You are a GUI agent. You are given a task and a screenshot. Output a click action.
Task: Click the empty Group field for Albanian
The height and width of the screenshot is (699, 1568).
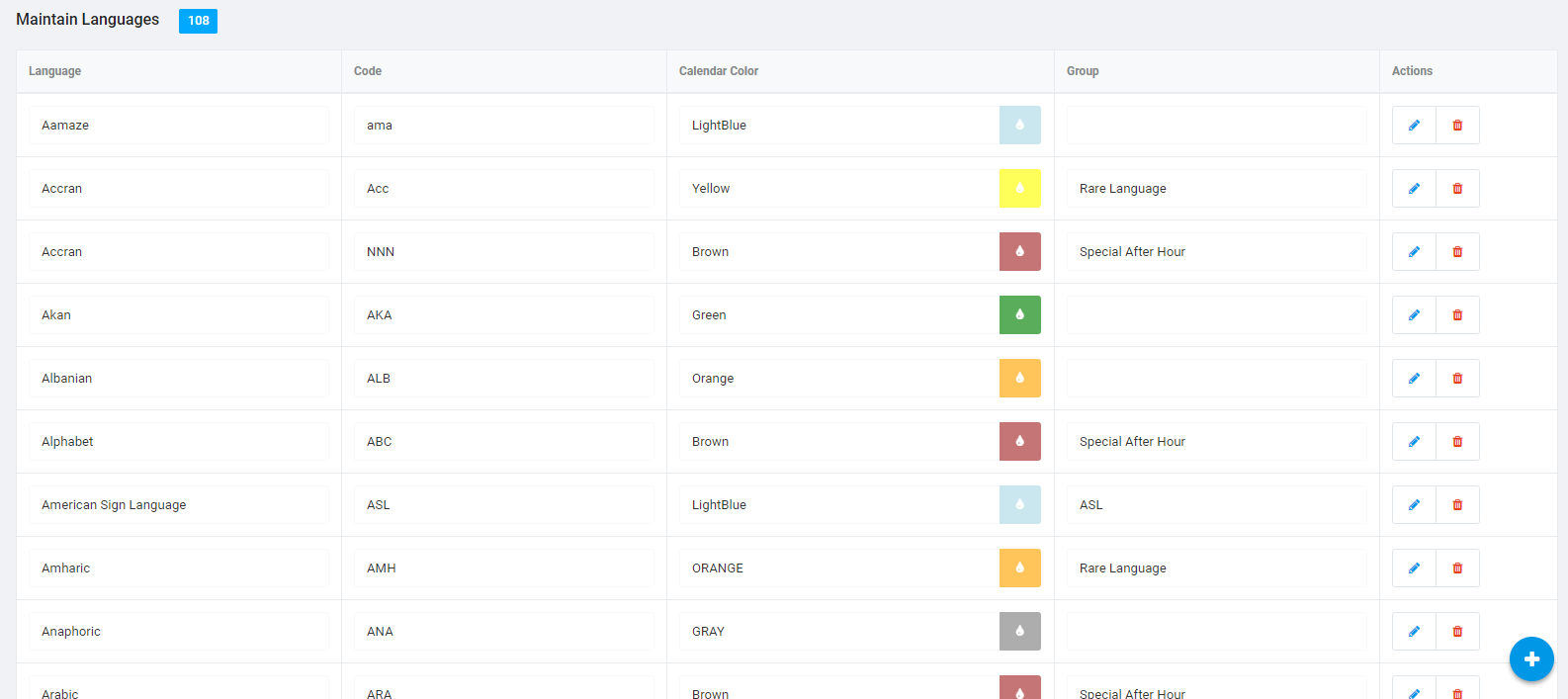coord(1217,379)
